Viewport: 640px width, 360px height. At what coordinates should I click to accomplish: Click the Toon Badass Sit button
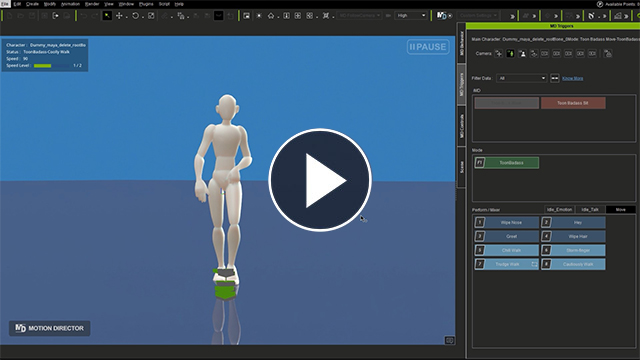point(573,103)
